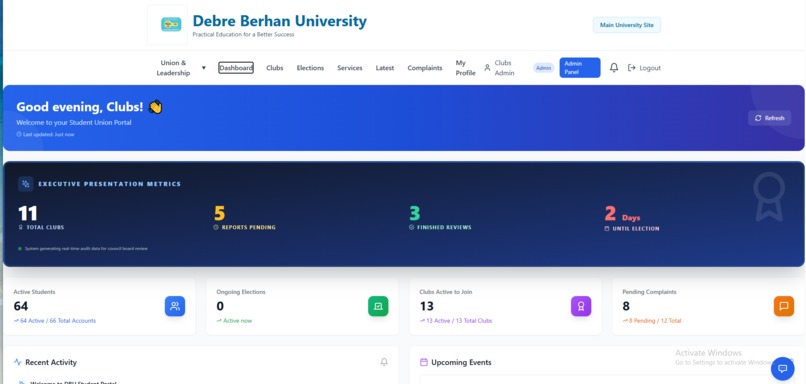The height and width of the screenshot is (384, 806).
Task: Click the Upcoming Events heading
Action: [x=461, y=362]
